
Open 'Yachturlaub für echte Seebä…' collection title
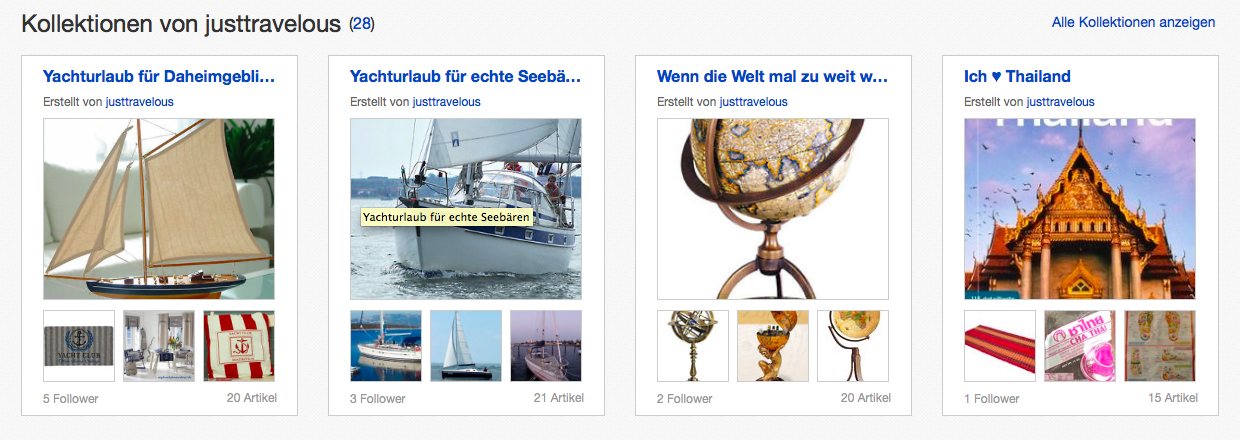[466, 76]
